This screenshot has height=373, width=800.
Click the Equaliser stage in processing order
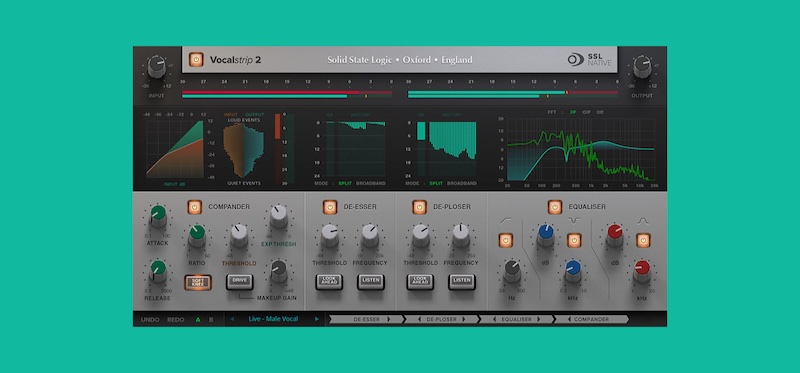click(517, 319)
